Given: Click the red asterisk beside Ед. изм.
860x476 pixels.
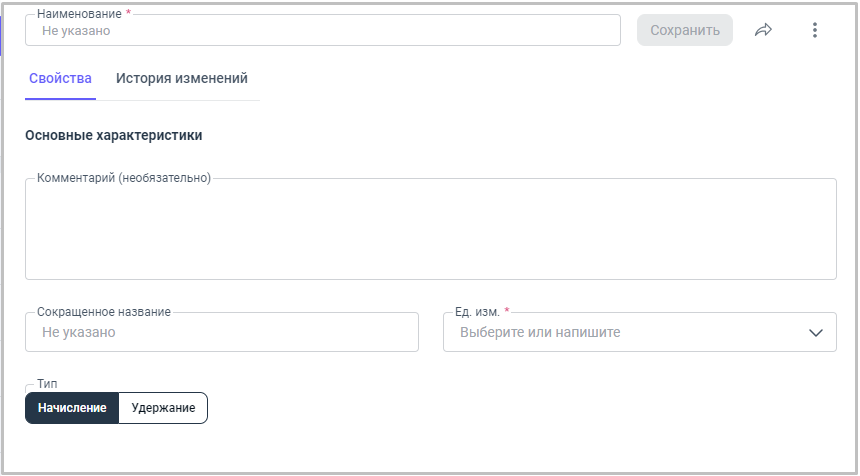Looking at the screenshot, I should (507, 311).
